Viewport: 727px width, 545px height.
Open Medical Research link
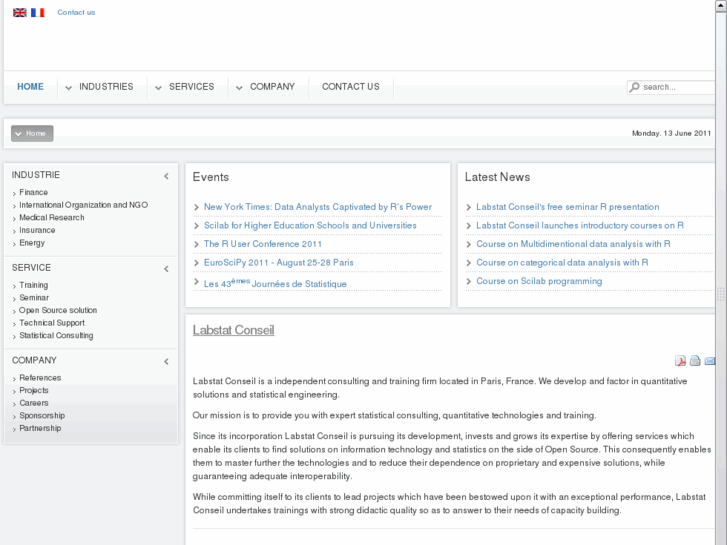point(52,217)
